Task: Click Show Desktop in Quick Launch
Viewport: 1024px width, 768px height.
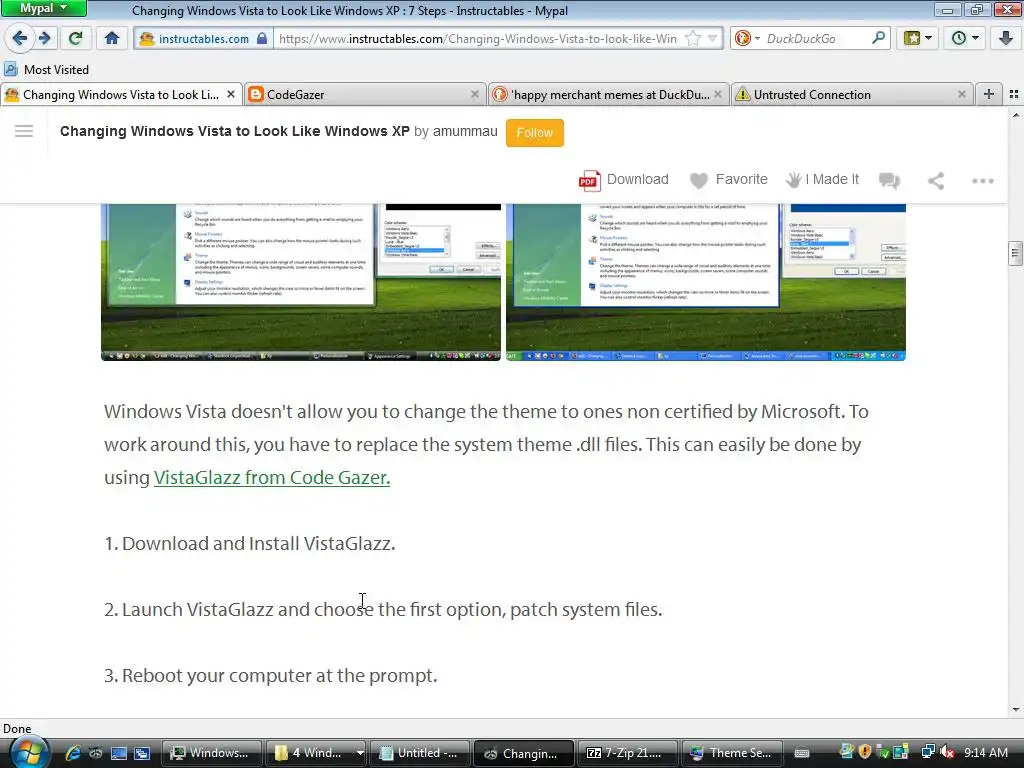Action: [x=118, y=753]
